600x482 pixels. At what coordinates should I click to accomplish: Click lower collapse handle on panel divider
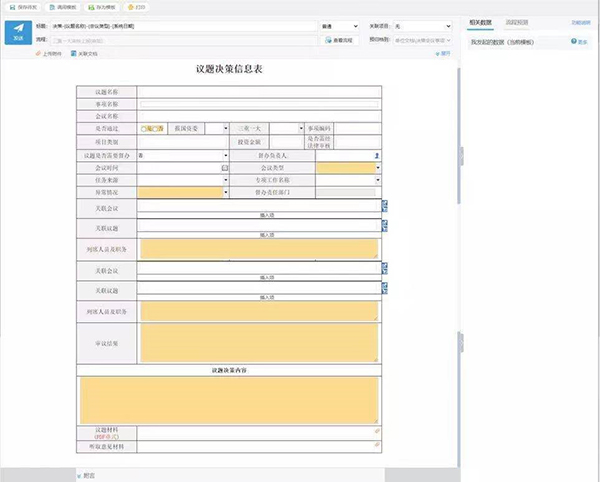(x=462, y=342)
